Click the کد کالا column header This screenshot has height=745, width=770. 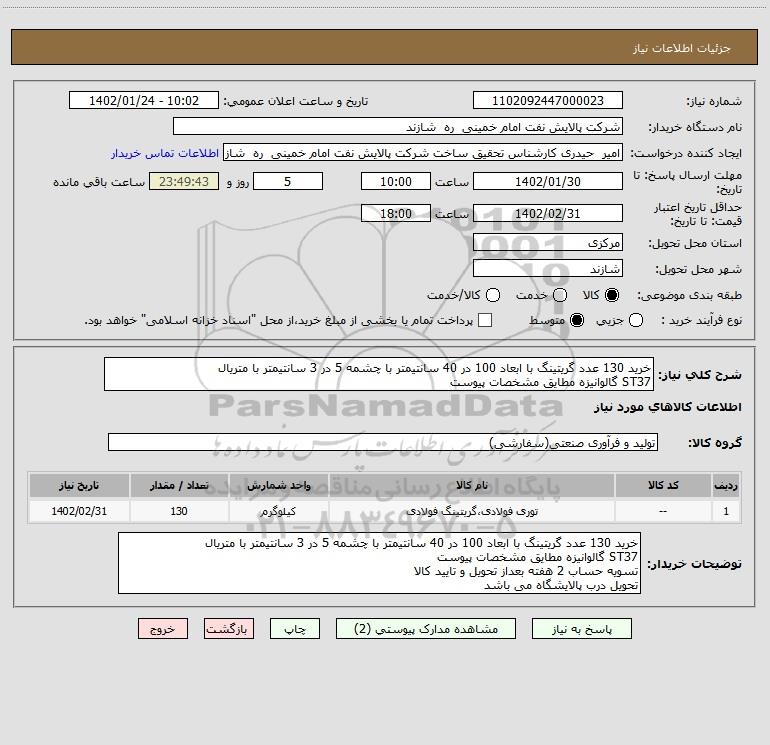click(x=662, y=485)
